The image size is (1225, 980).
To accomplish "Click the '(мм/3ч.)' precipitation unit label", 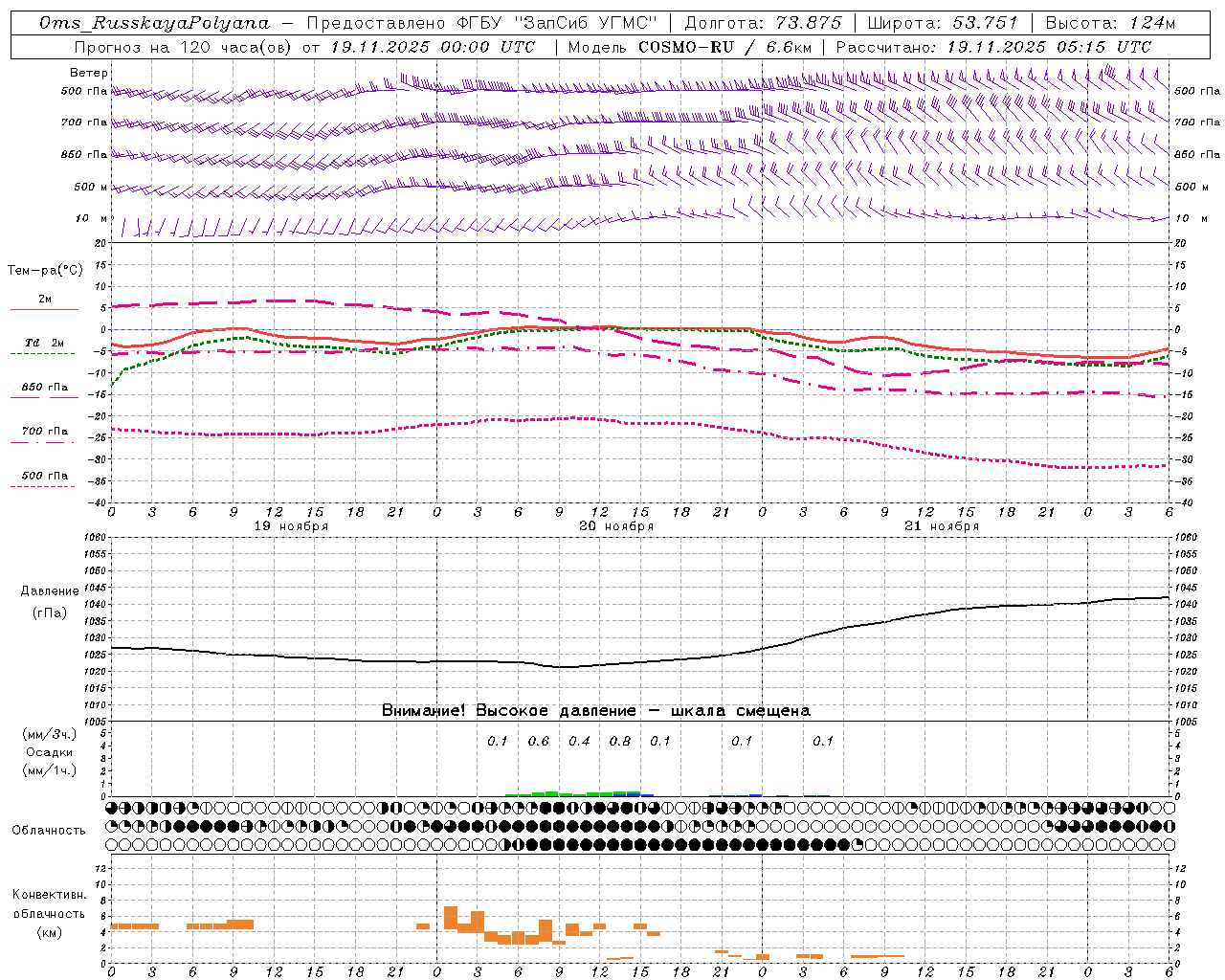I will pos(50,734).
